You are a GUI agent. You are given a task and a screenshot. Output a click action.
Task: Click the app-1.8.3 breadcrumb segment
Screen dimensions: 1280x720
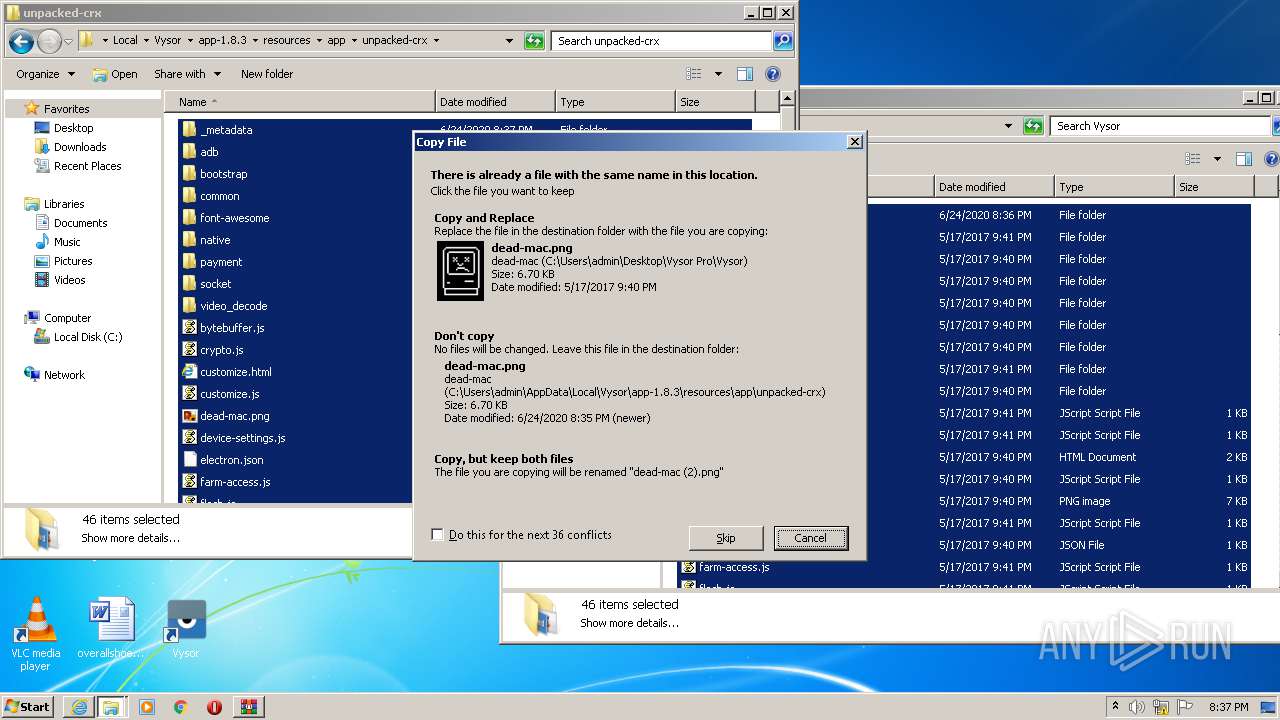pyautogui.click(x=222, y=41)
